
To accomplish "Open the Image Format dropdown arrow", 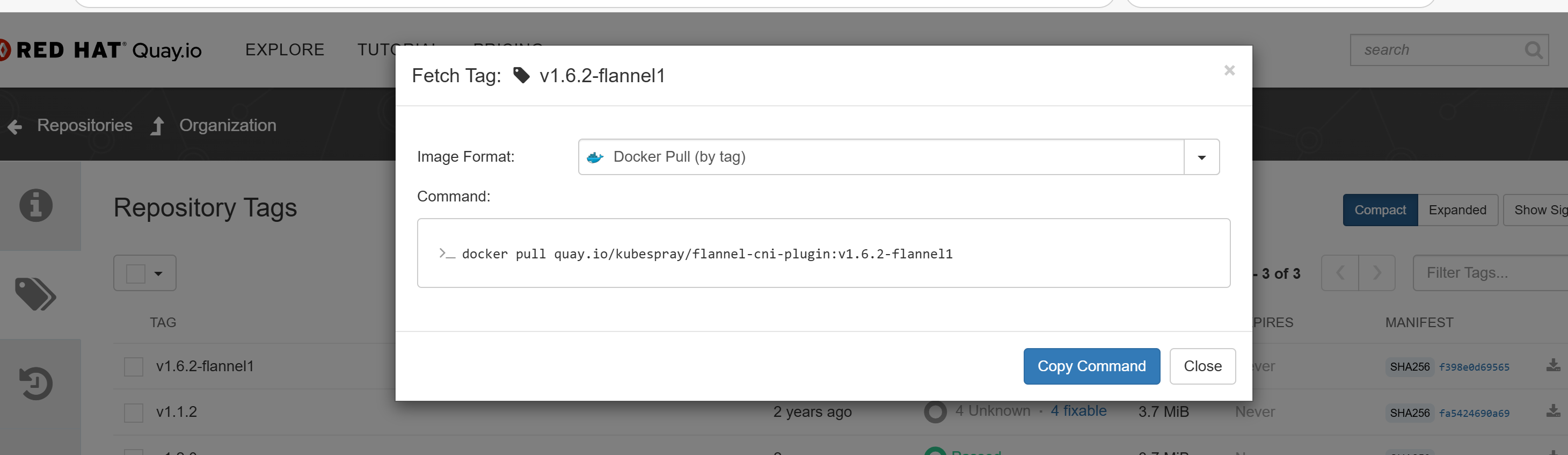I will pos(1201,157).
